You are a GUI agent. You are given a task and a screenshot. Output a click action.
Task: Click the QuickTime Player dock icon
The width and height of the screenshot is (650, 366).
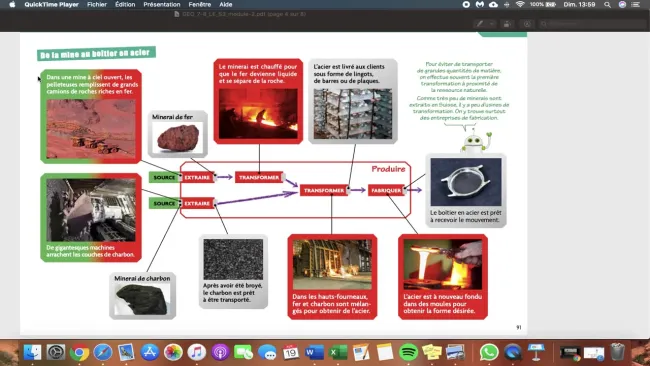(x=513, y=352)
